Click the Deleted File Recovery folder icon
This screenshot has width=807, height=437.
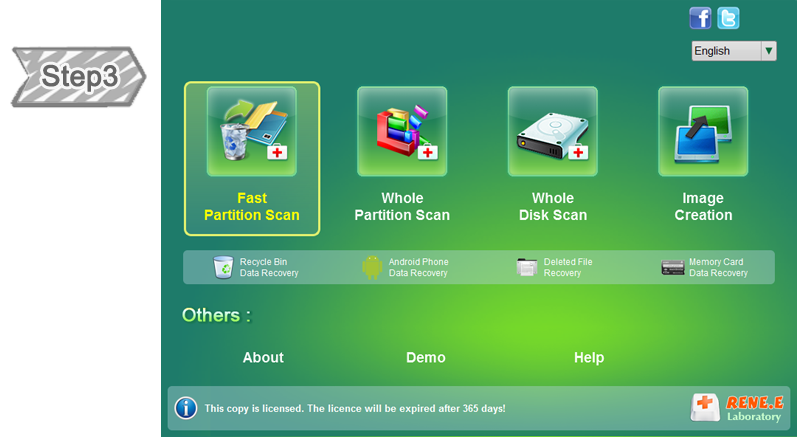click(527, 267)
